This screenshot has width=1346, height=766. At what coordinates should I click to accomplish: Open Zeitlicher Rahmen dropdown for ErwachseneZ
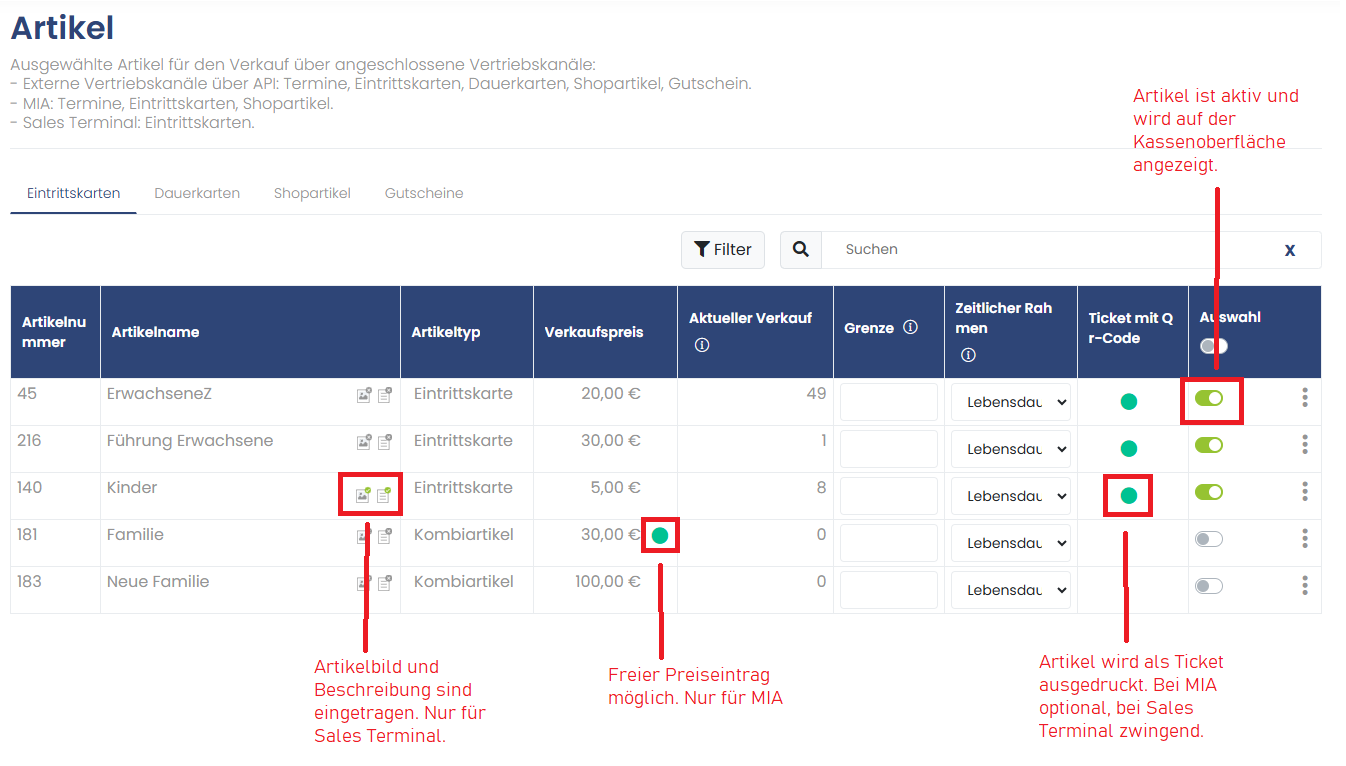1010,402
